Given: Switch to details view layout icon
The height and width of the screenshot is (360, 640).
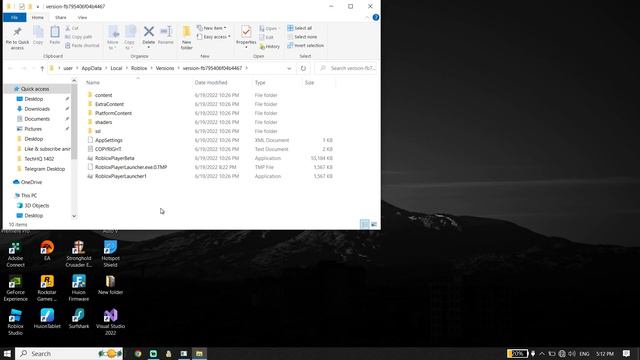Looking at the screenshot, I should click(x=364, y=224).
